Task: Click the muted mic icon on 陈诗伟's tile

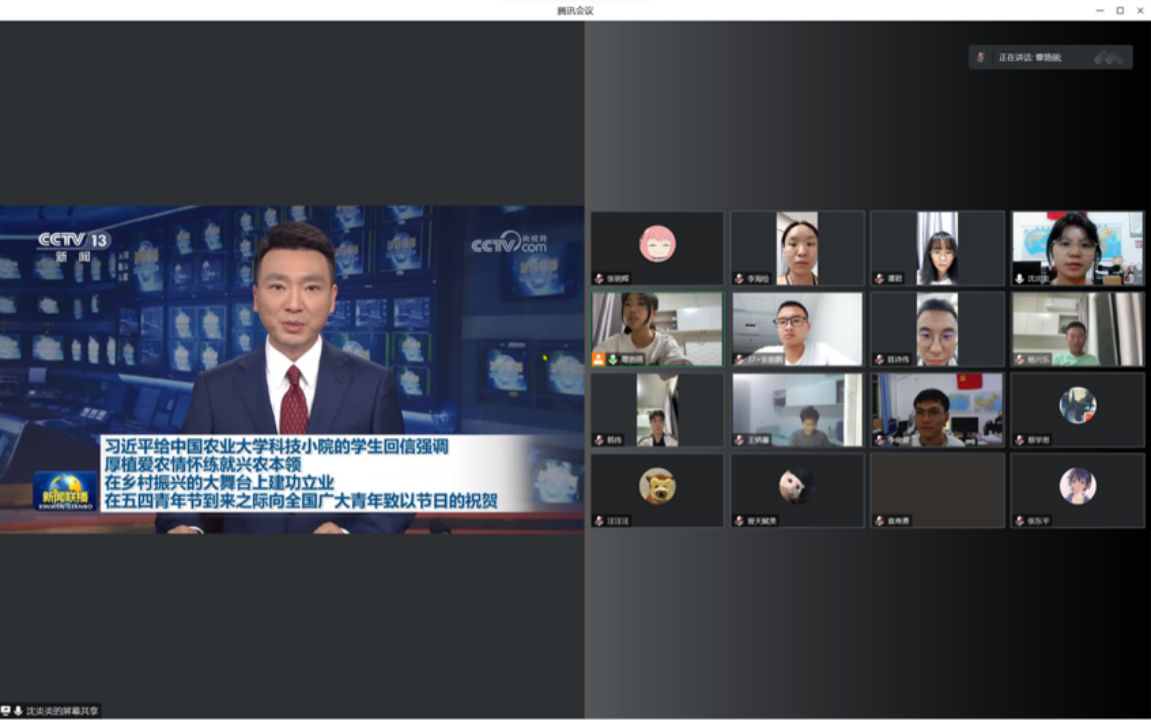Action: [x=879, y=359]
